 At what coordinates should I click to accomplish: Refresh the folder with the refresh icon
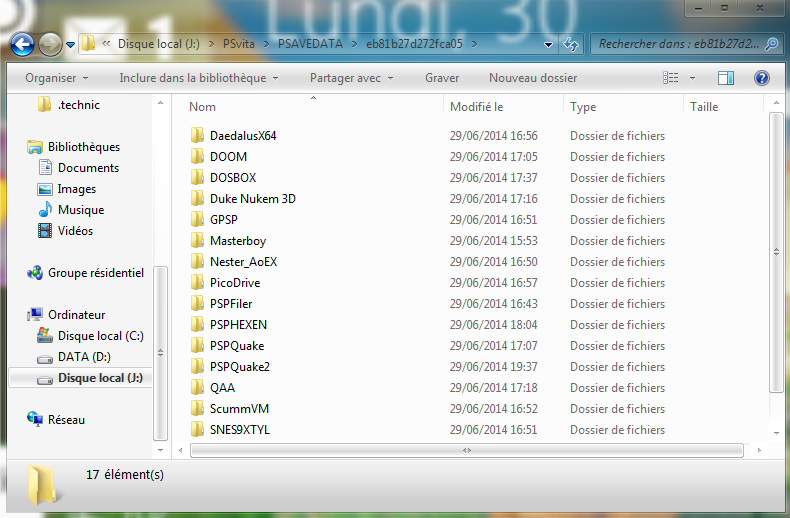click(x=571, y=44)
